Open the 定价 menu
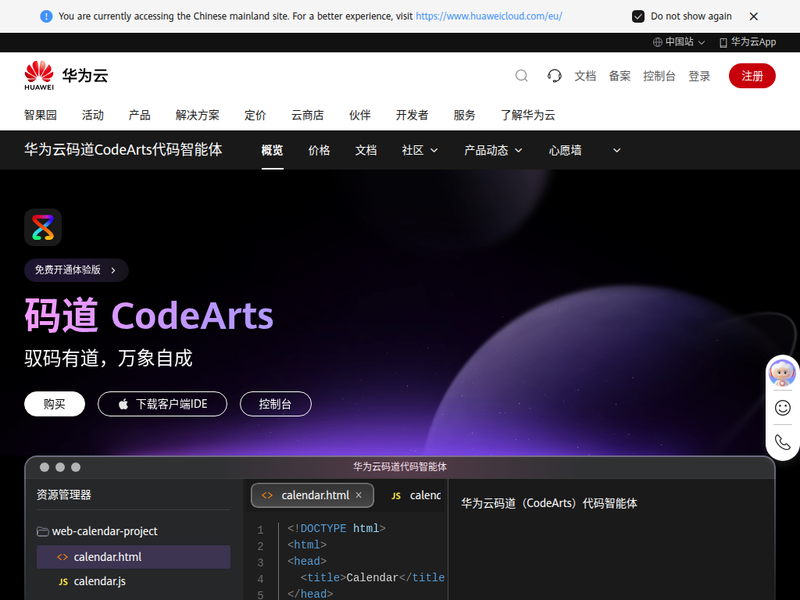 [x=255, y=115]
